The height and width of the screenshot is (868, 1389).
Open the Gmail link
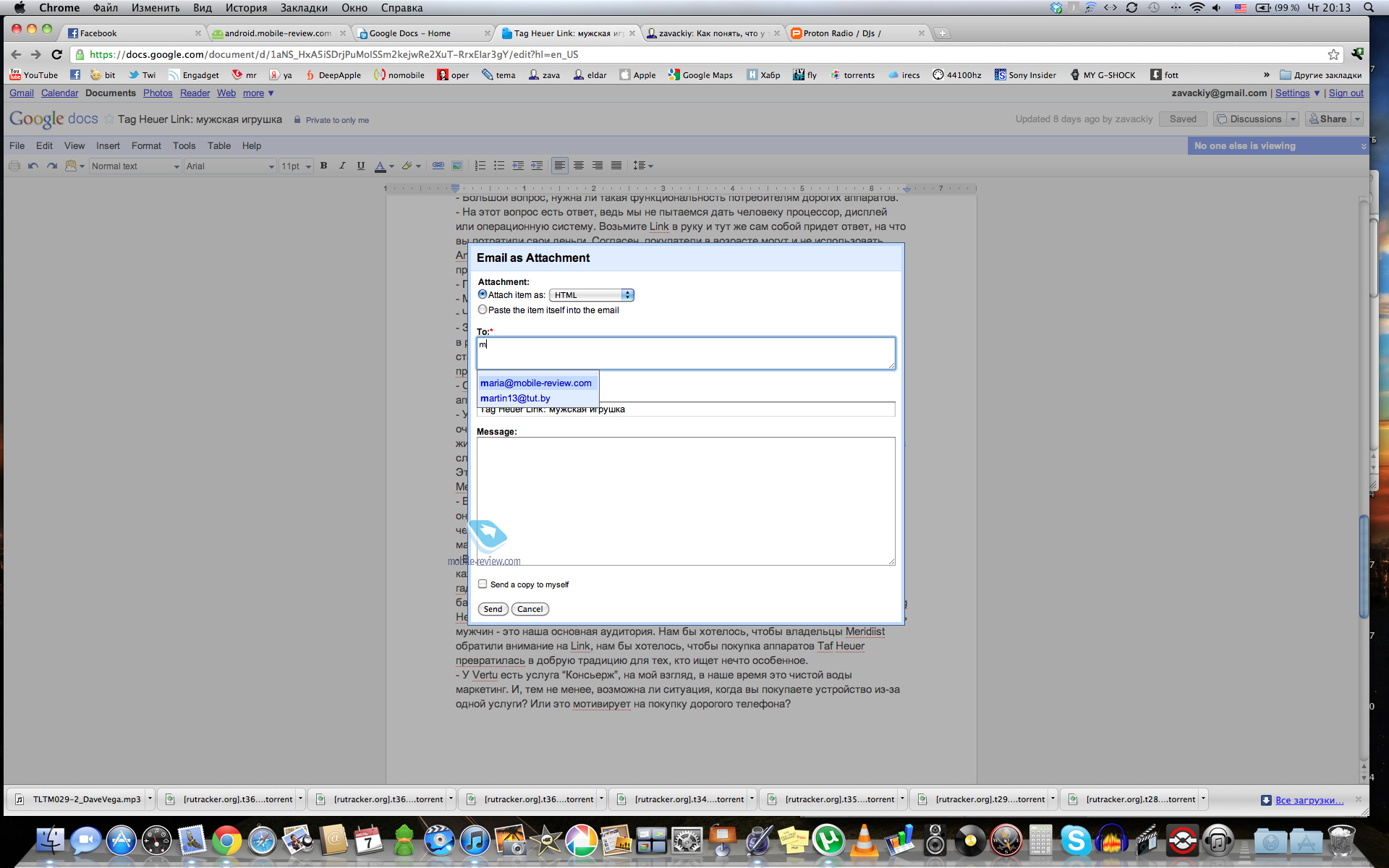tap(22, 93)
